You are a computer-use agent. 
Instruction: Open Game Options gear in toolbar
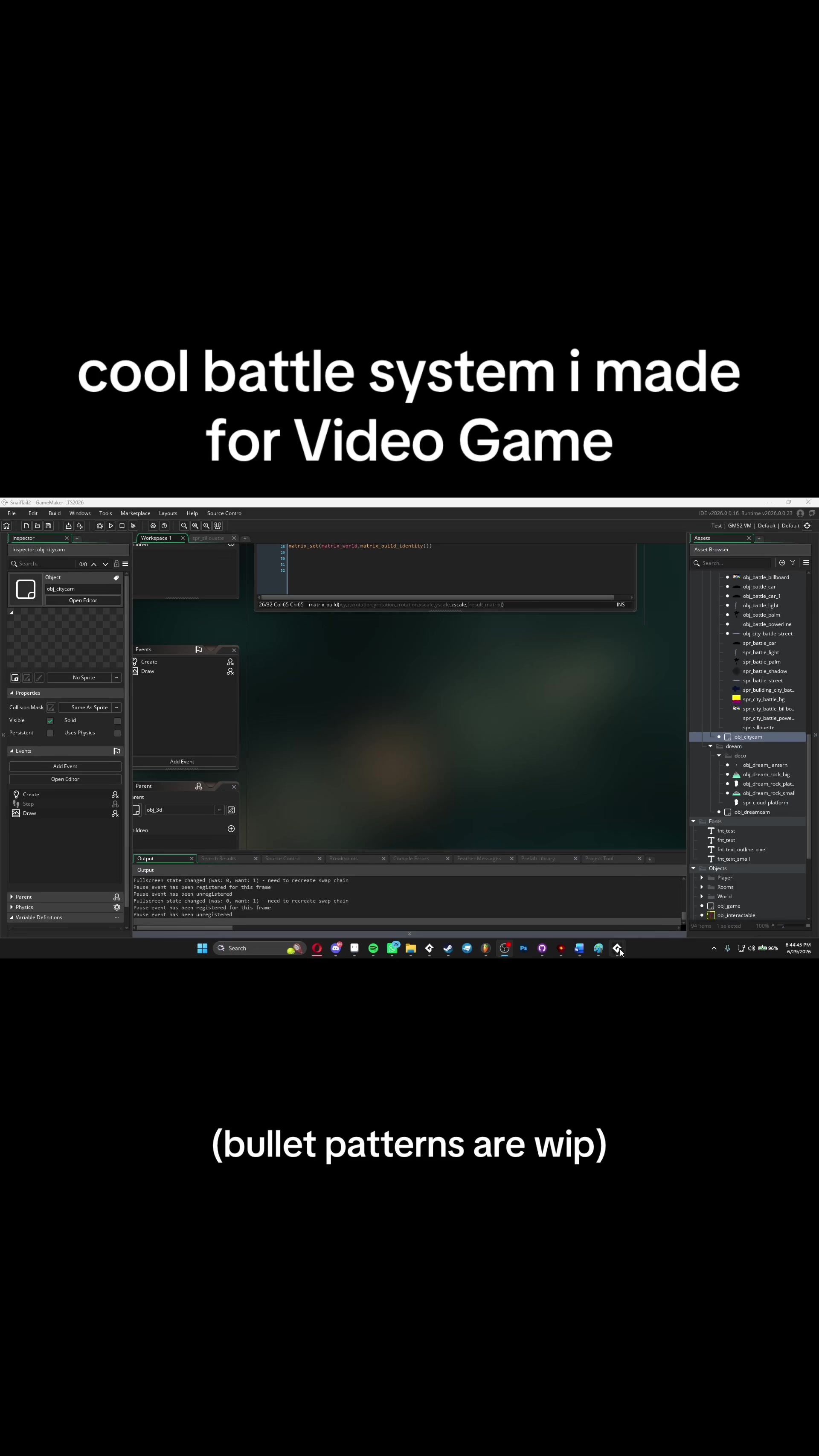click(153, 526)
